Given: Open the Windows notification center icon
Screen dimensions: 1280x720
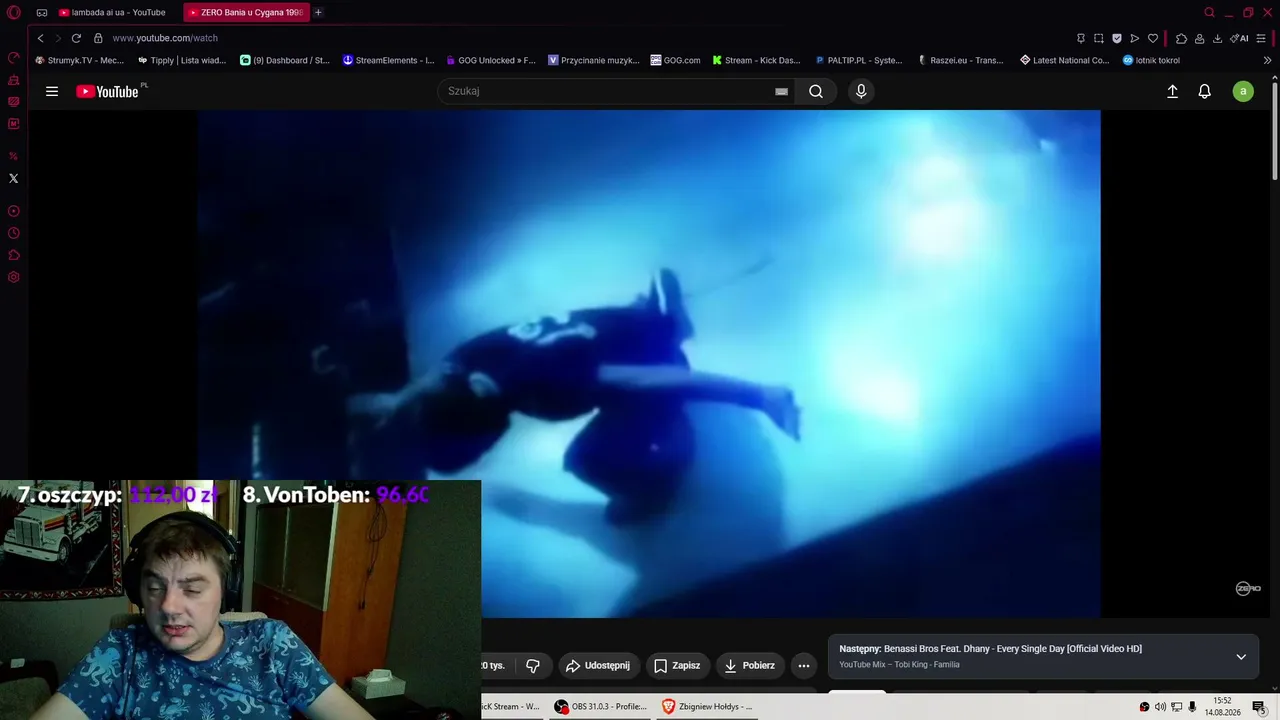Looking at the screenshot, I should click(1258, 707).
